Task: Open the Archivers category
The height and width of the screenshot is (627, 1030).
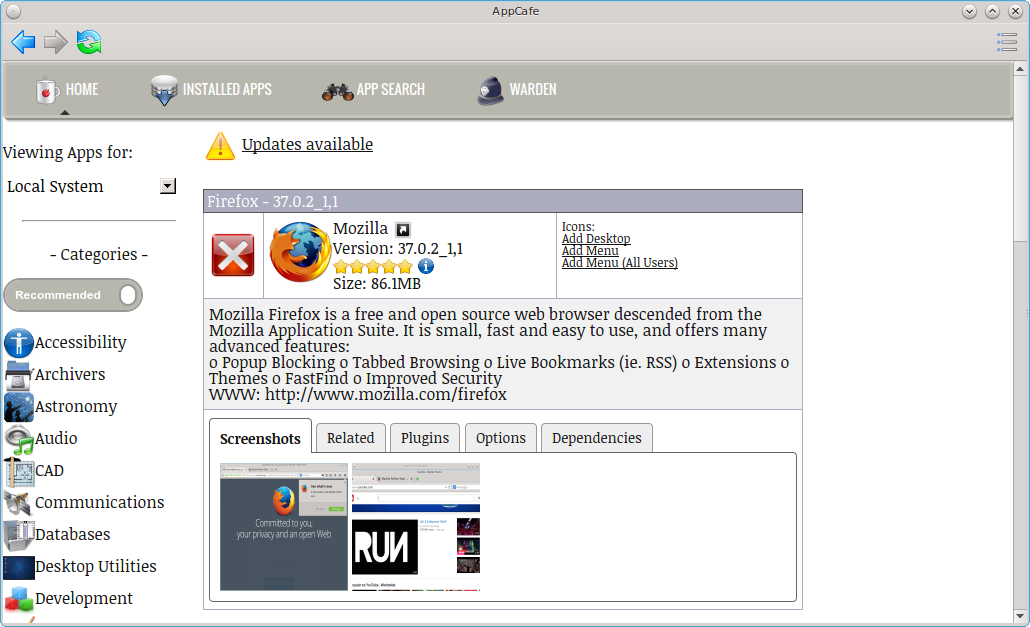Action: (x=70, y=375)
